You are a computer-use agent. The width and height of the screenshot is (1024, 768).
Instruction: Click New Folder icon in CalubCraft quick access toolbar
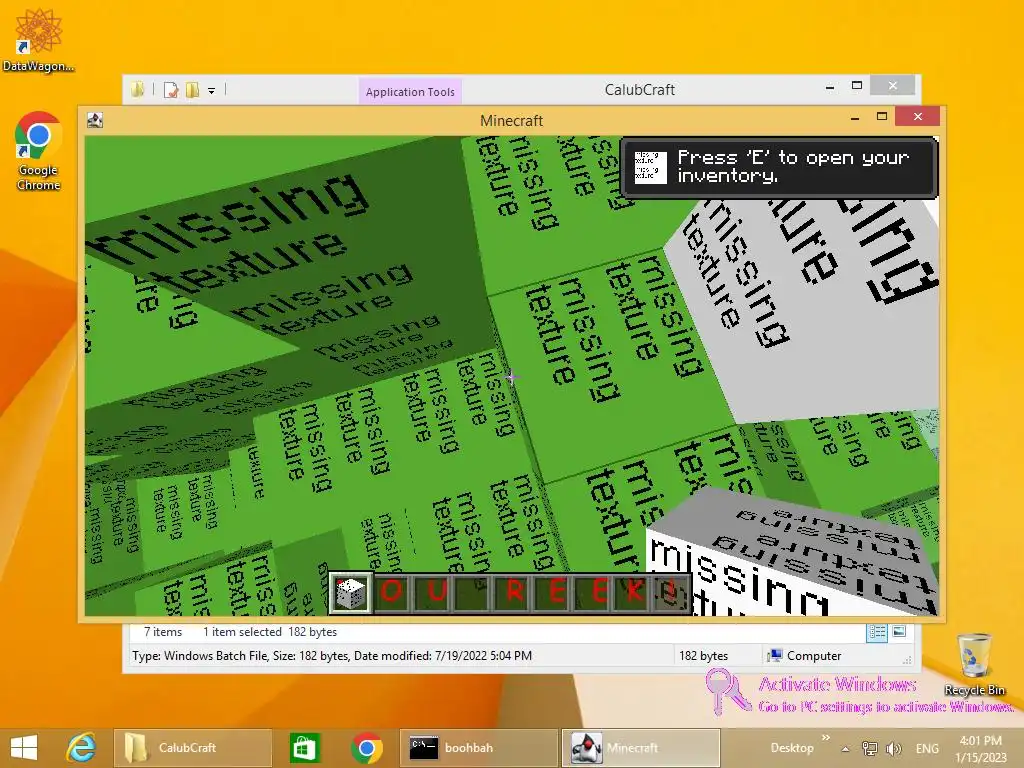click(192, 90)
